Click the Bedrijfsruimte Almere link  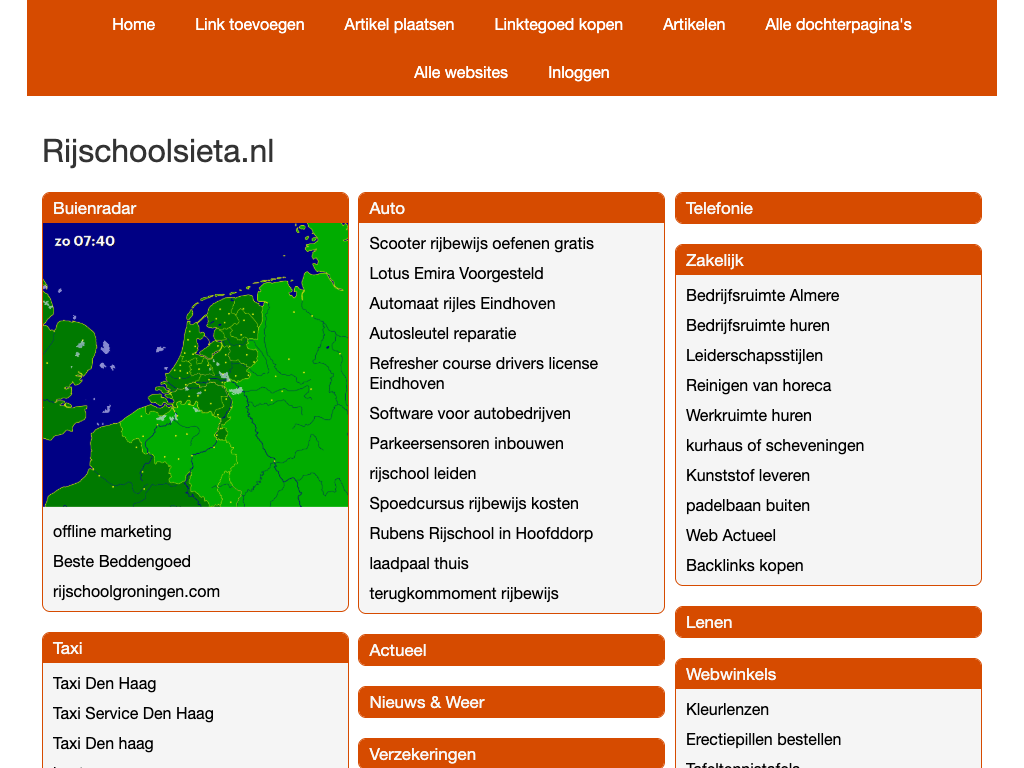[762, 295]
